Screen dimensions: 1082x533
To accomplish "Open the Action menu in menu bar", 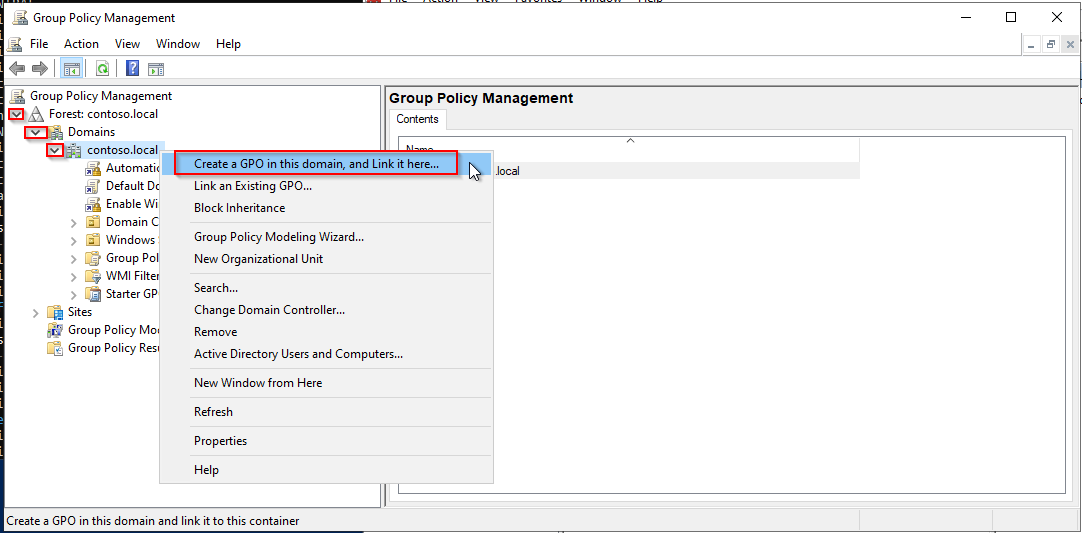I will click(x=81, y=44).
